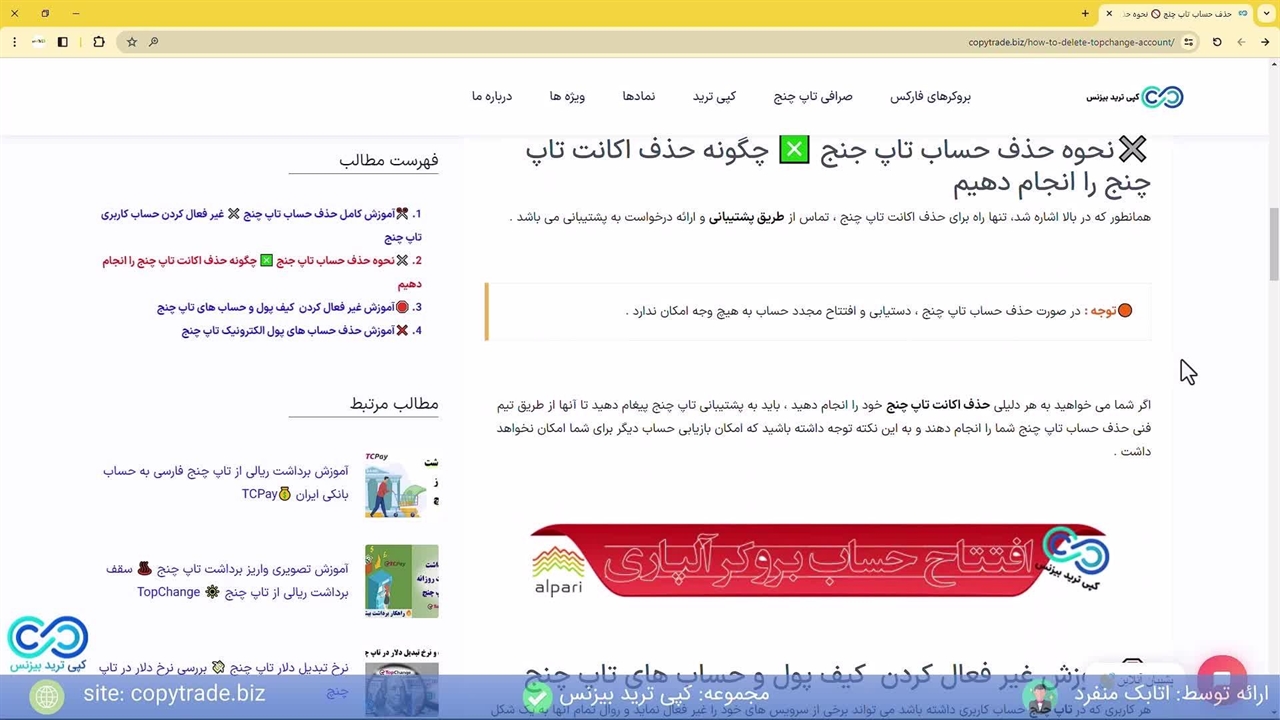Screen dimensions: 1280x720
Task: Click the Alpari broker account opening banner
Action: tap(819, 560)
